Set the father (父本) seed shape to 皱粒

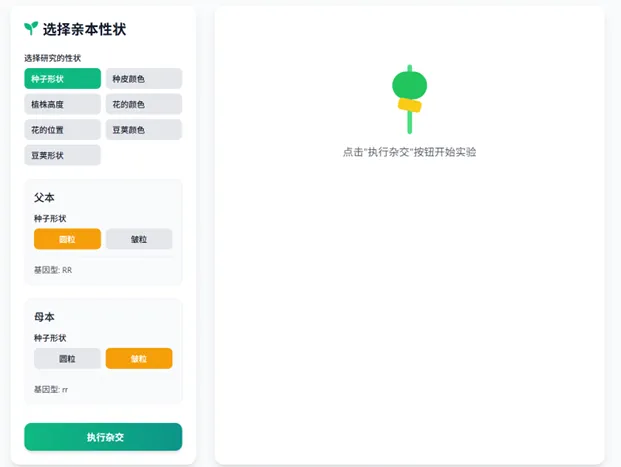139,239
